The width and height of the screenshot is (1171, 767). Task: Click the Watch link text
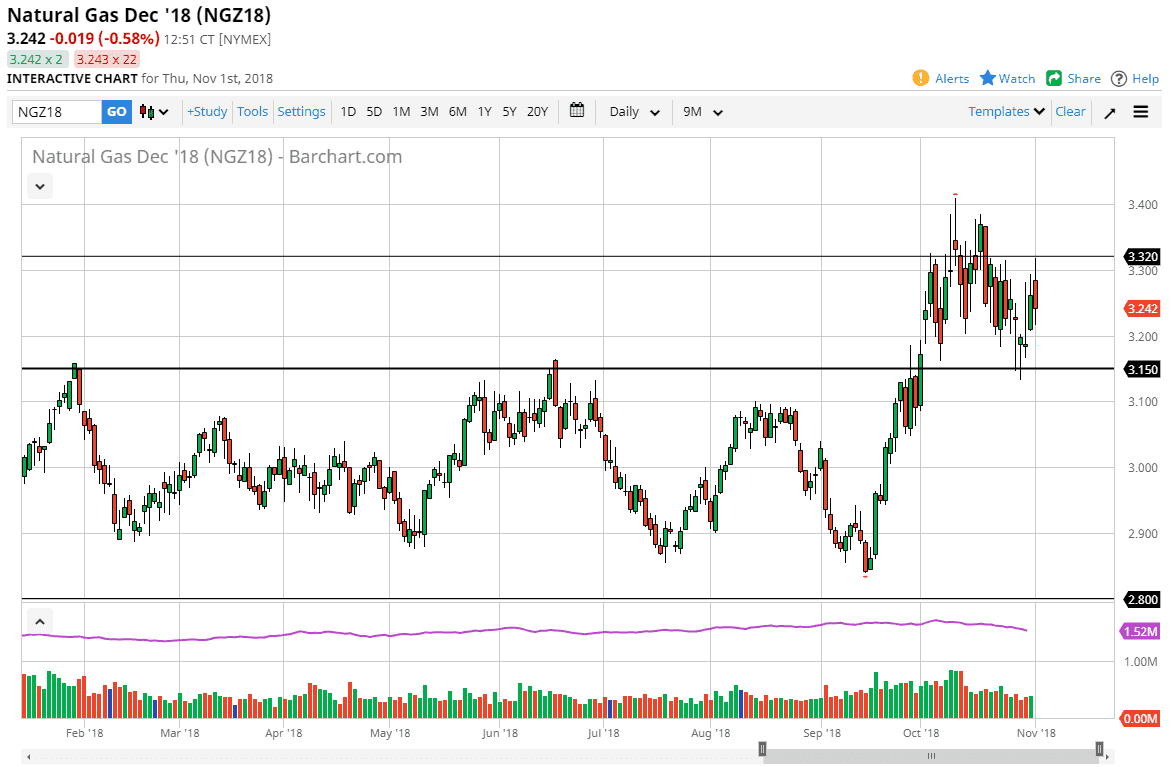point(1017,78)
